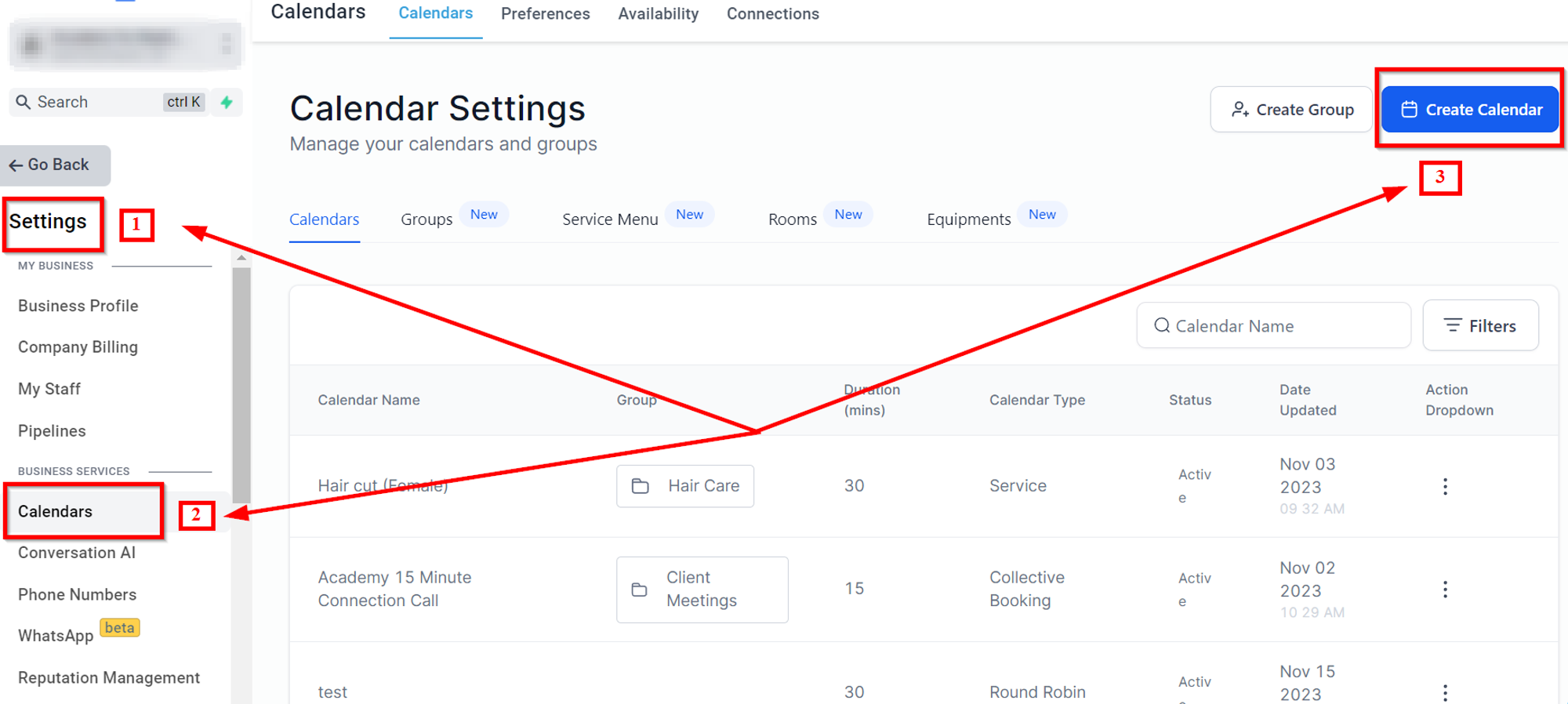Click the Create Calendar button

[1470, 110]
